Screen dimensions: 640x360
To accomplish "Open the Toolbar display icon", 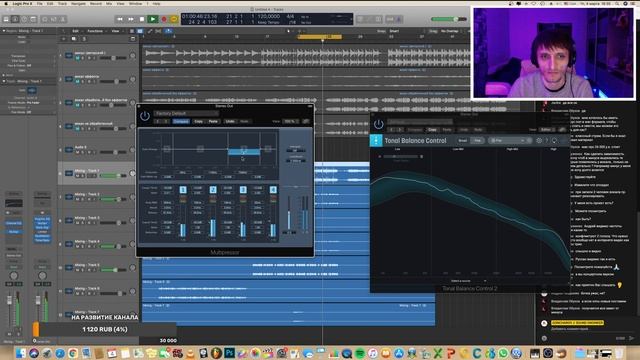I will (33, 19).
